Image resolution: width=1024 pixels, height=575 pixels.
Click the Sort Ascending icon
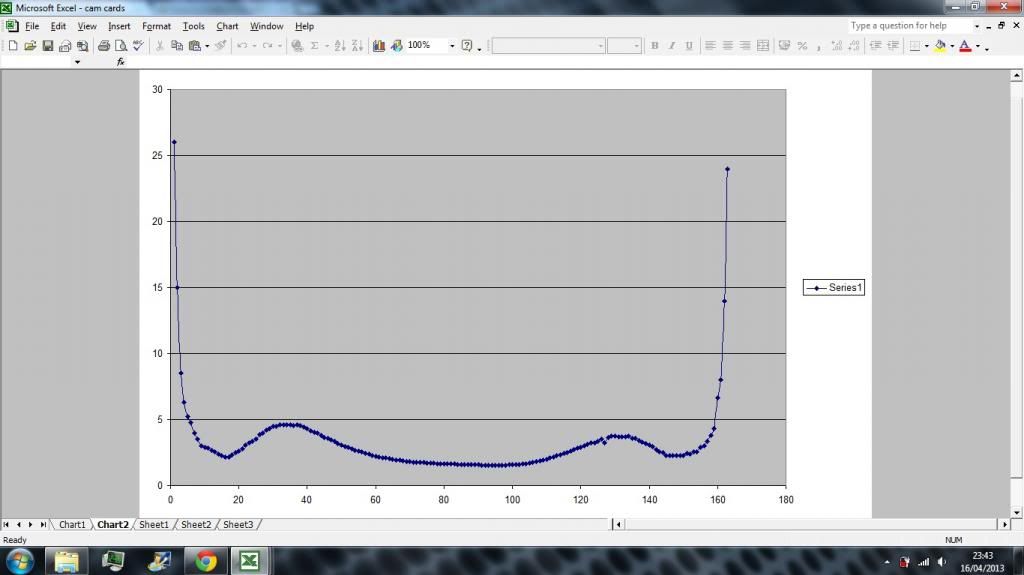point(339,46)
